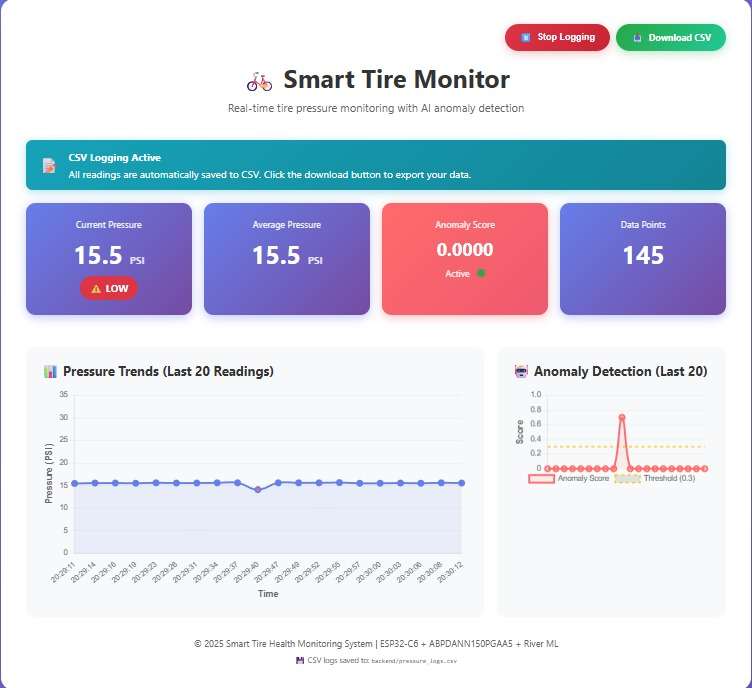The image size is (752, 688).
Task: Click the floppy disk icon in footer
Action: coord(300,660)
